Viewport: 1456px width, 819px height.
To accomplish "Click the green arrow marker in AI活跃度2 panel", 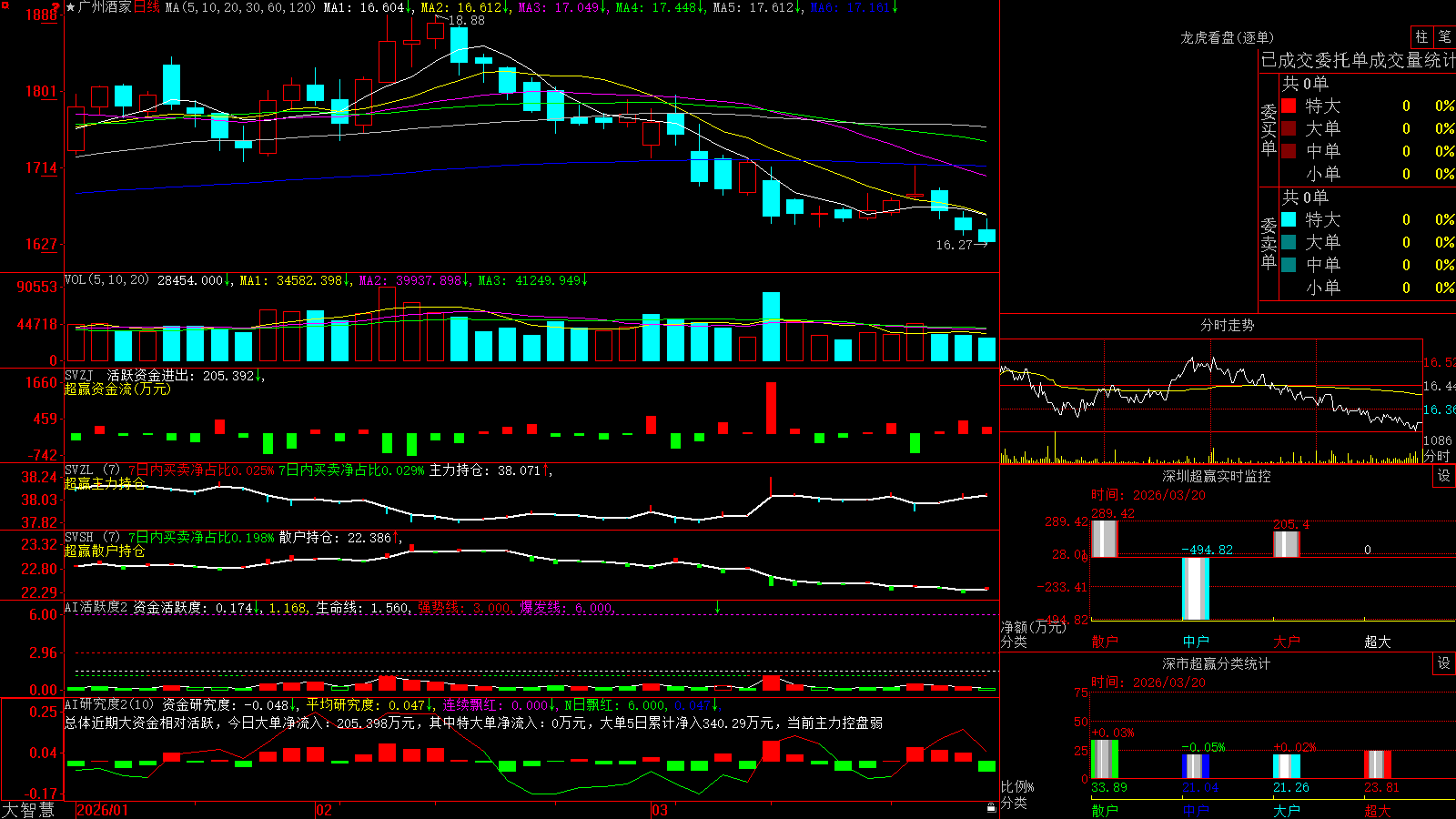I will coord(718,607).
